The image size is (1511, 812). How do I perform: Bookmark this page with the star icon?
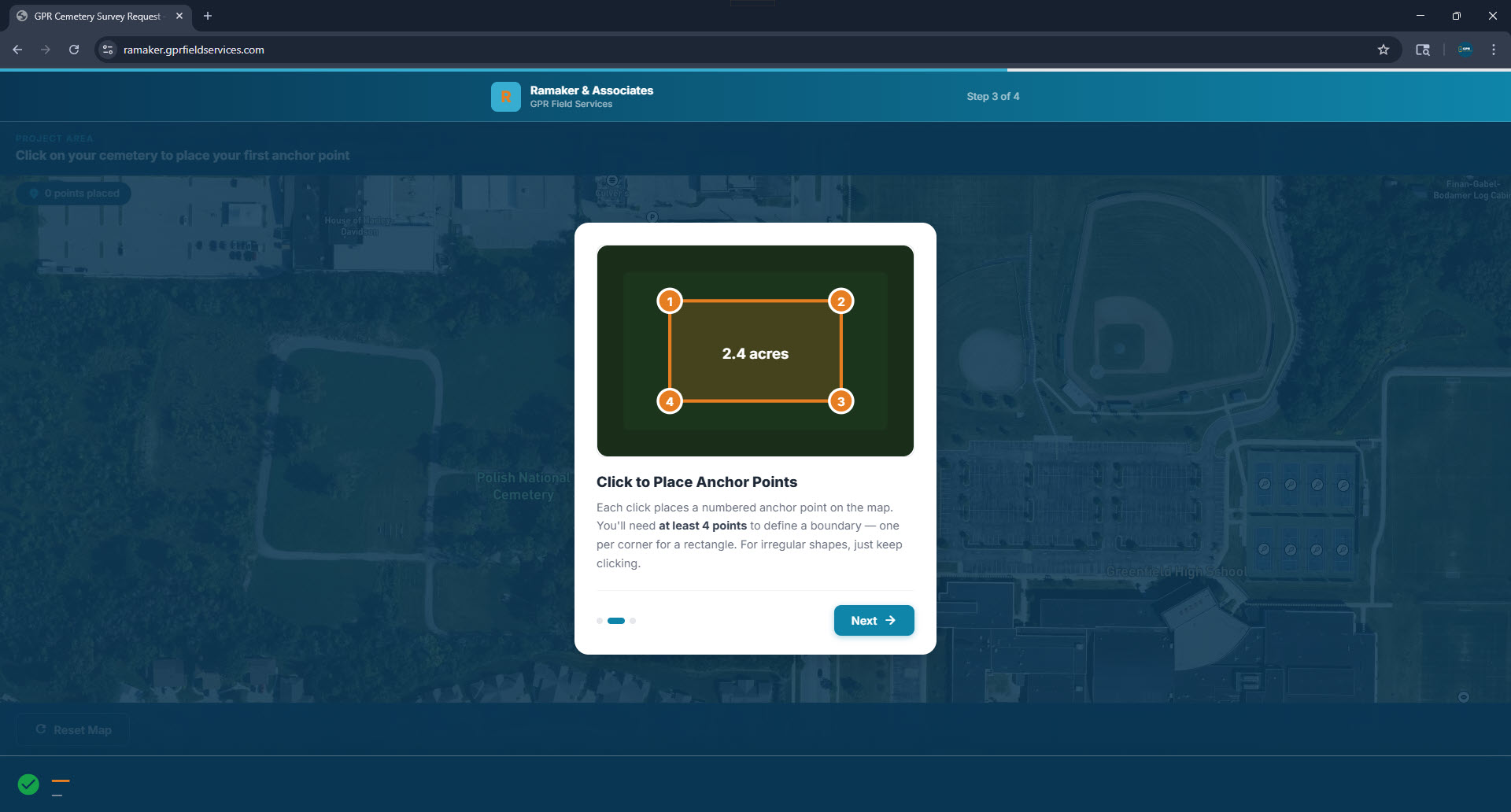[x=1383, y=50]
